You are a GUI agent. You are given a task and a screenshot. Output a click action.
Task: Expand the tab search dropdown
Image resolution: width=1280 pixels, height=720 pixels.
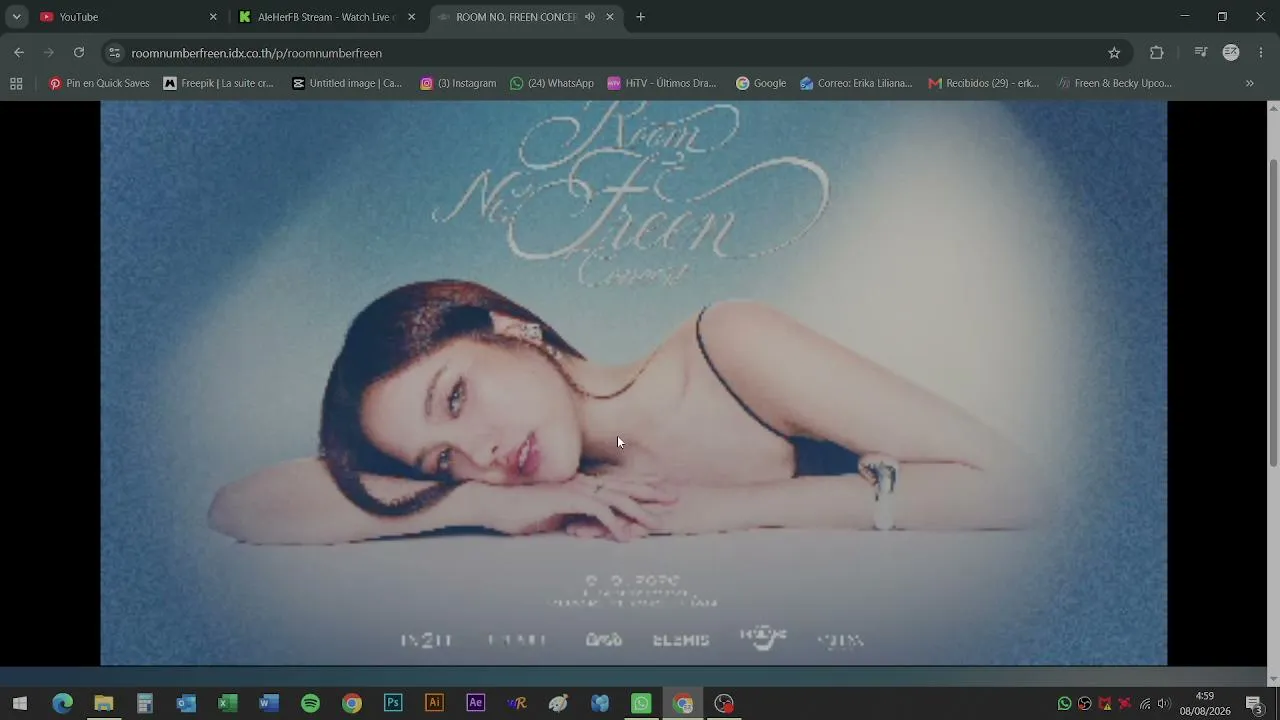(x=17, y=17)
